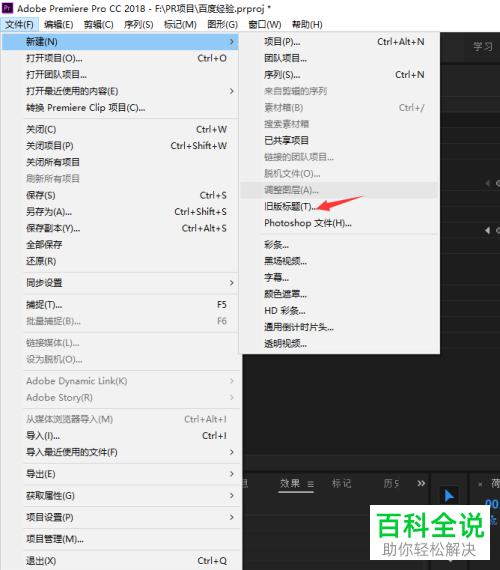Image resolution: width=500 pixels, height=570 pixels.
Task: Choose 另存为(A)... entry
Action: tap(120, 212)
